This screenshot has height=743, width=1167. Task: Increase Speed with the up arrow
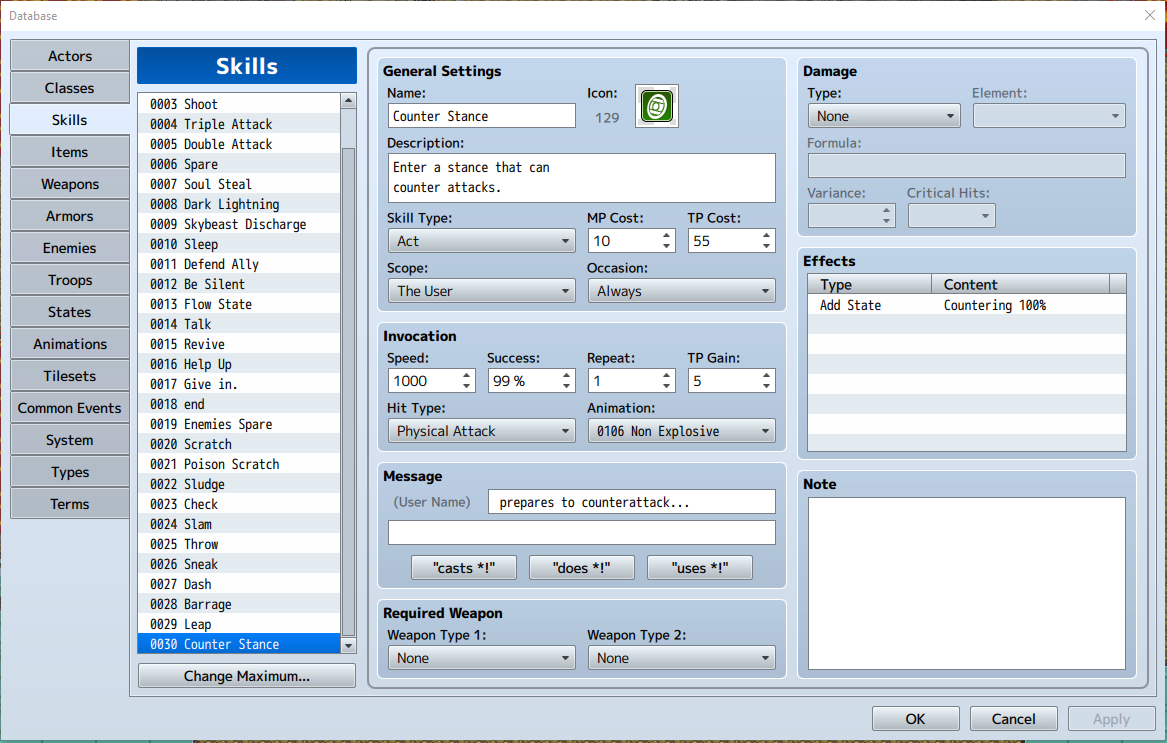pos(467,375)
